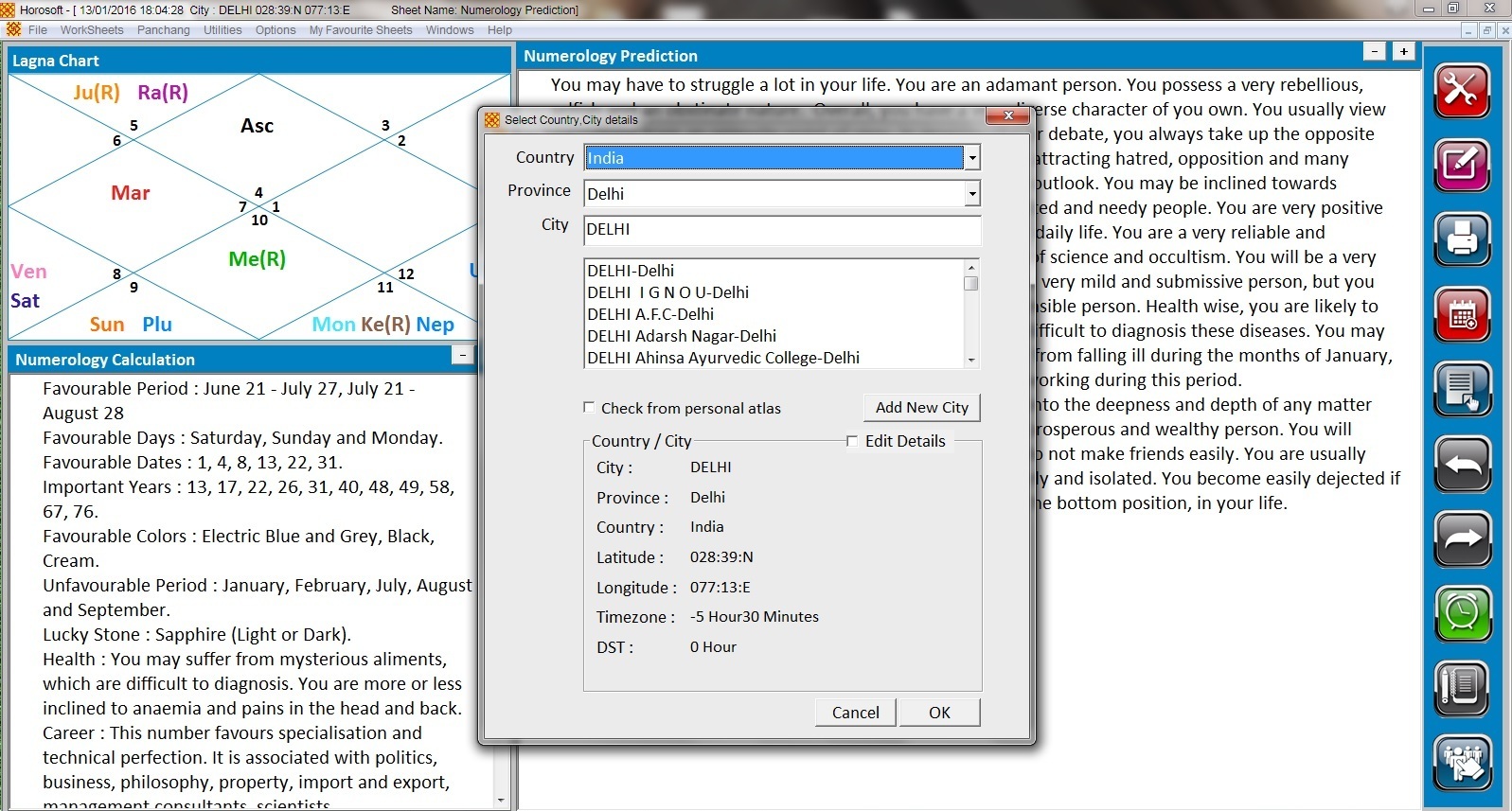Click city list scrollbar down arrow

[970, 361]
